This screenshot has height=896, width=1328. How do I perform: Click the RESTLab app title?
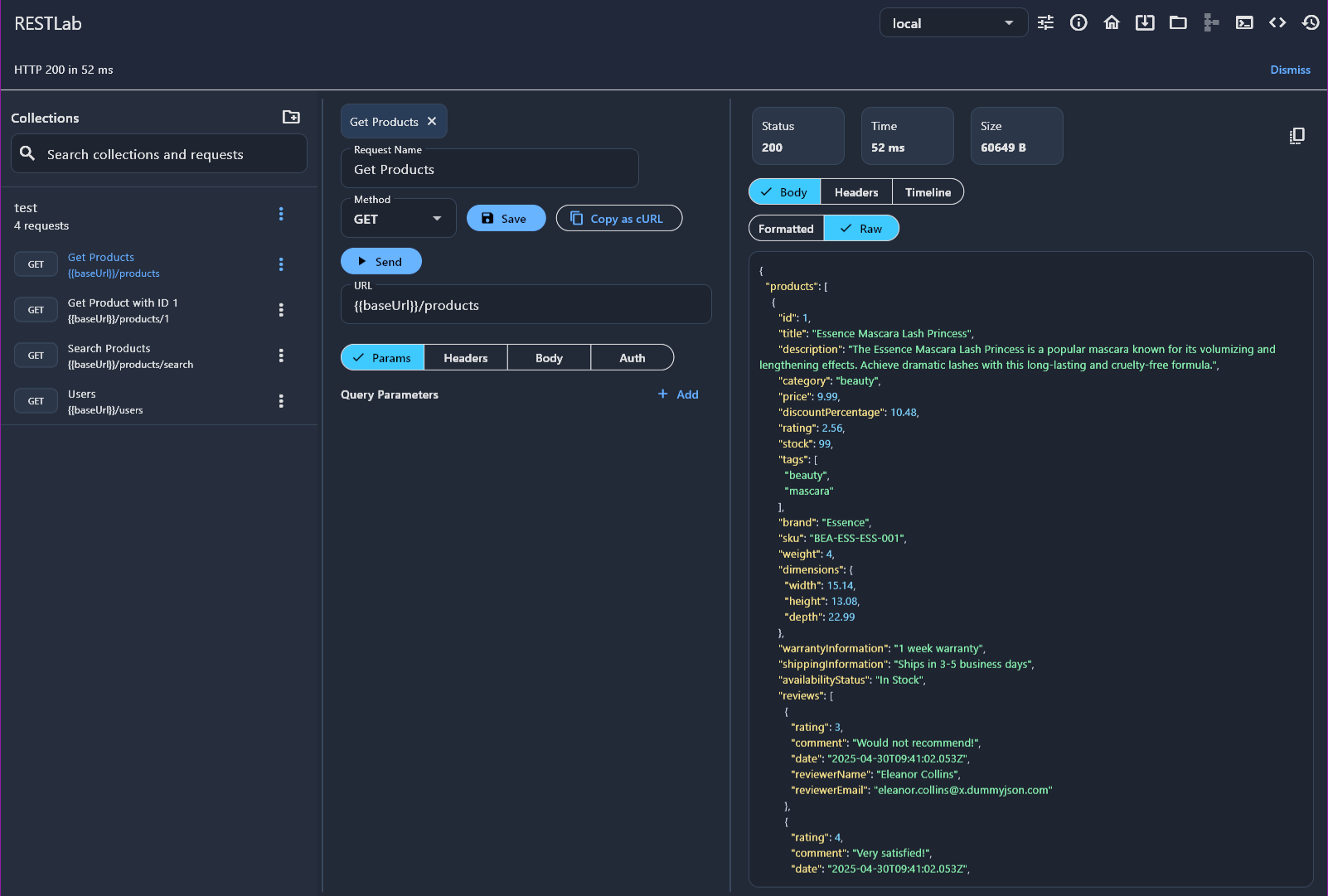click(48, 23)
